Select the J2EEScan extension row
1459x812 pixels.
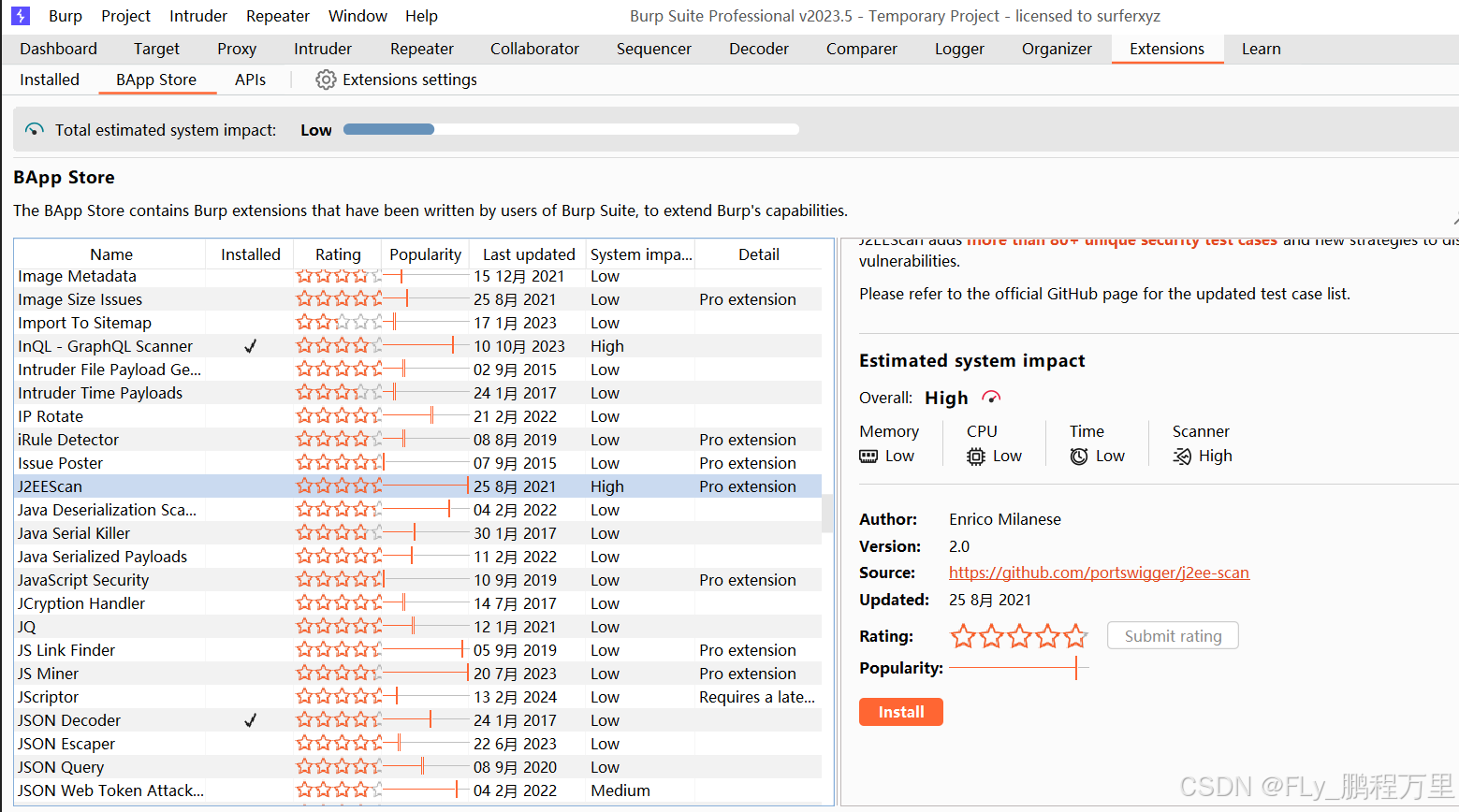pos(418,486)
